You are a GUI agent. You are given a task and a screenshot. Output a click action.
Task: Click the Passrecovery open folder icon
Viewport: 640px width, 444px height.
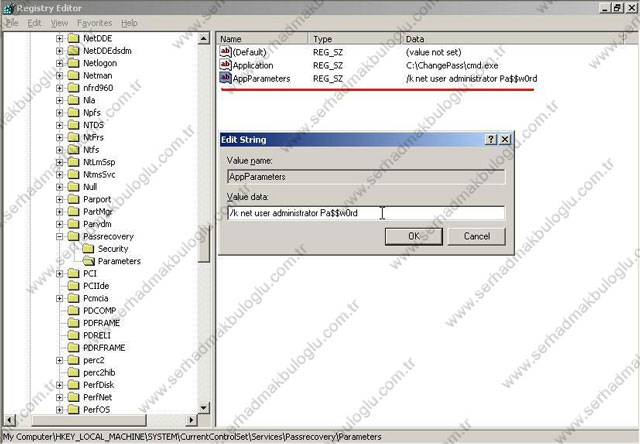[74, 237]
